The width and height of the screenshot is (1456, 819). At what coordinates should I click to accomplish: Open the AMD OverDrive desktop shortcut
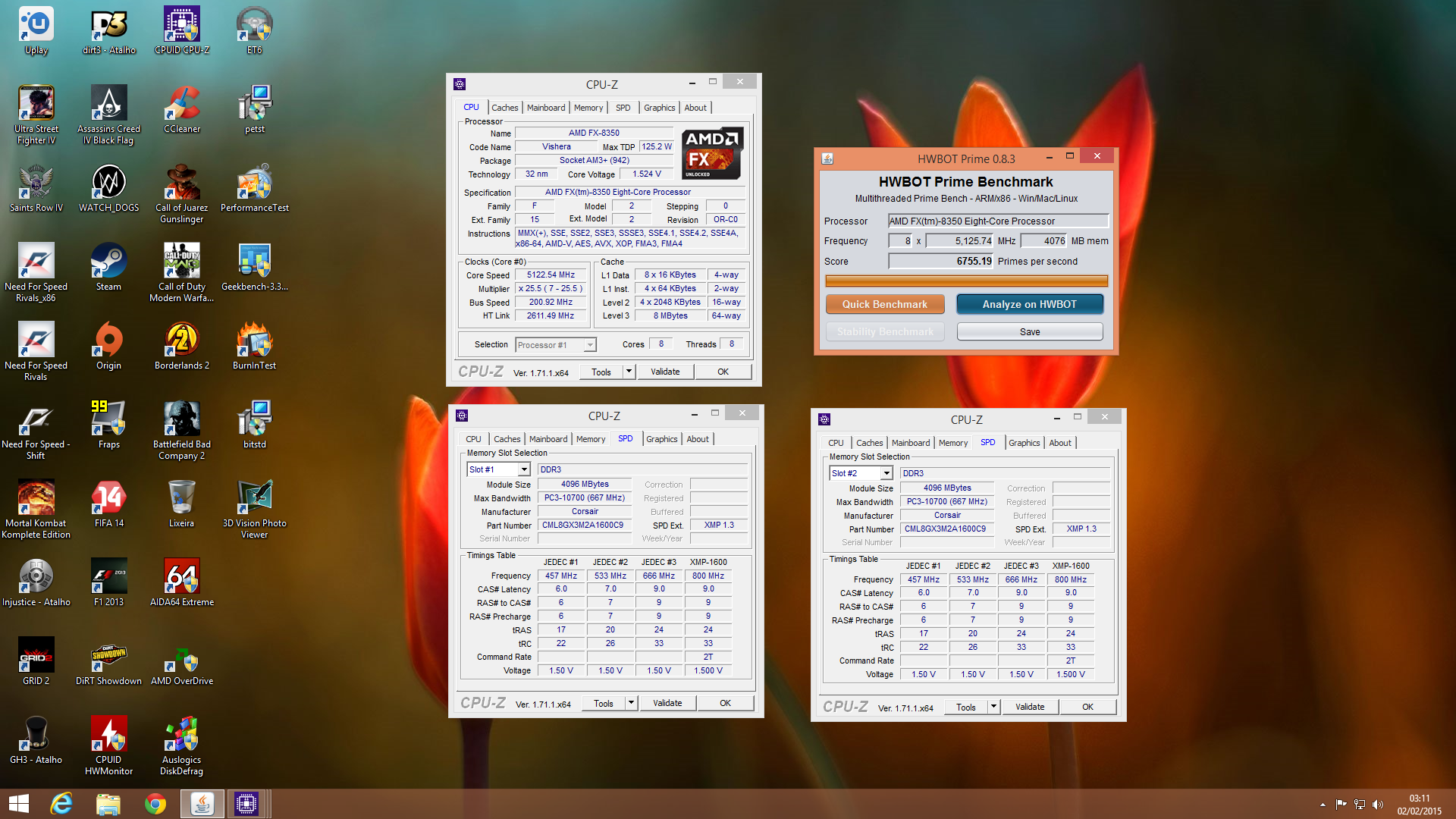tap(182, 662)
